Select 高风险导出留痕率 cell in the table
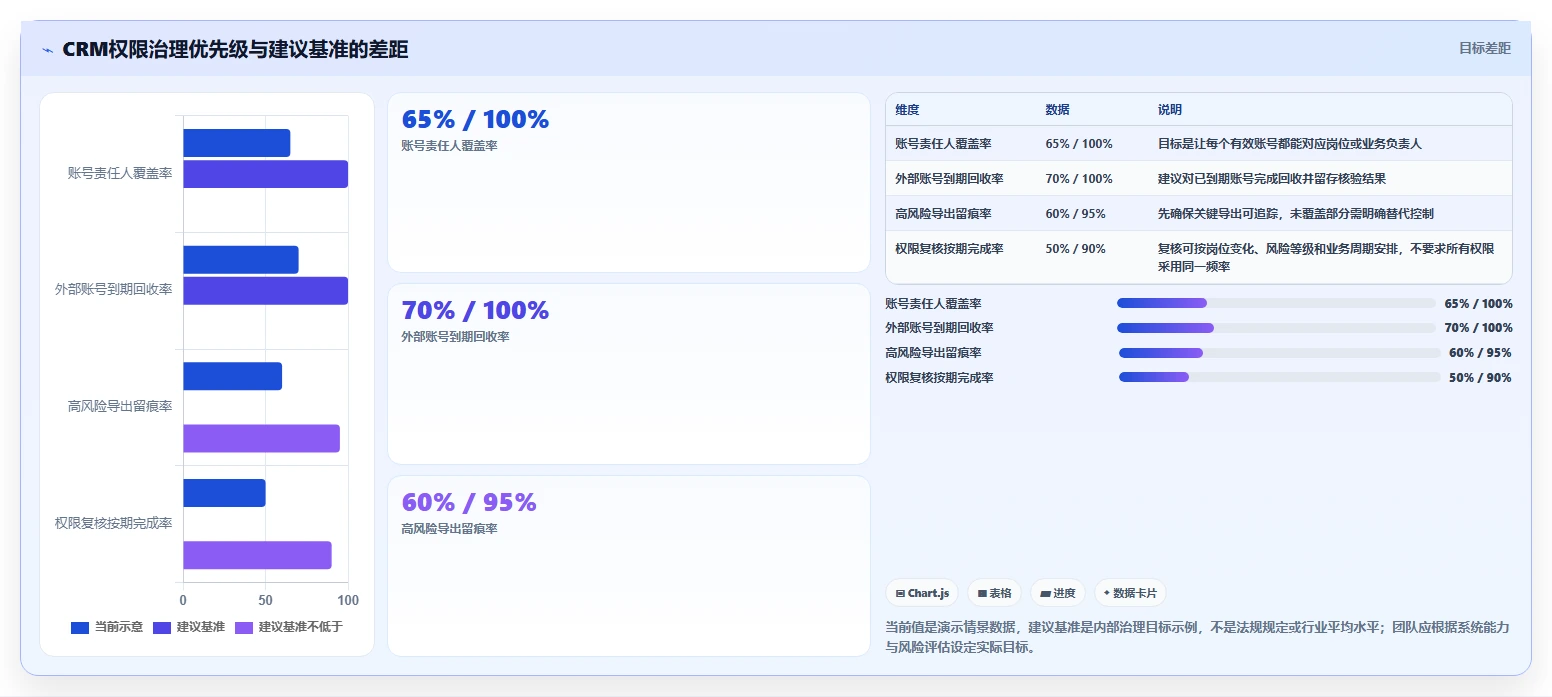This screenshot has width=1552, height=697. pyautogui.click(x=943, y=214)
